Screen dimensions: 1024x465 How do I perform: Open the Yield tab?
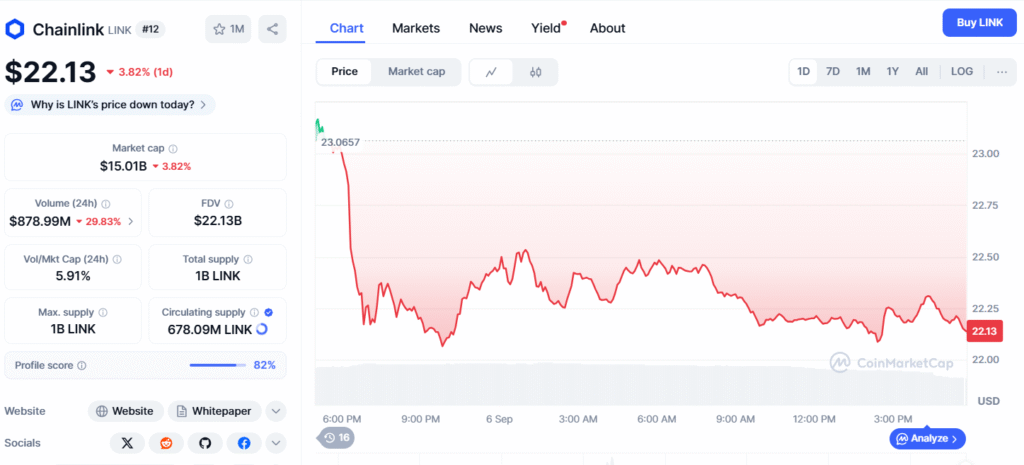point(547,28)
